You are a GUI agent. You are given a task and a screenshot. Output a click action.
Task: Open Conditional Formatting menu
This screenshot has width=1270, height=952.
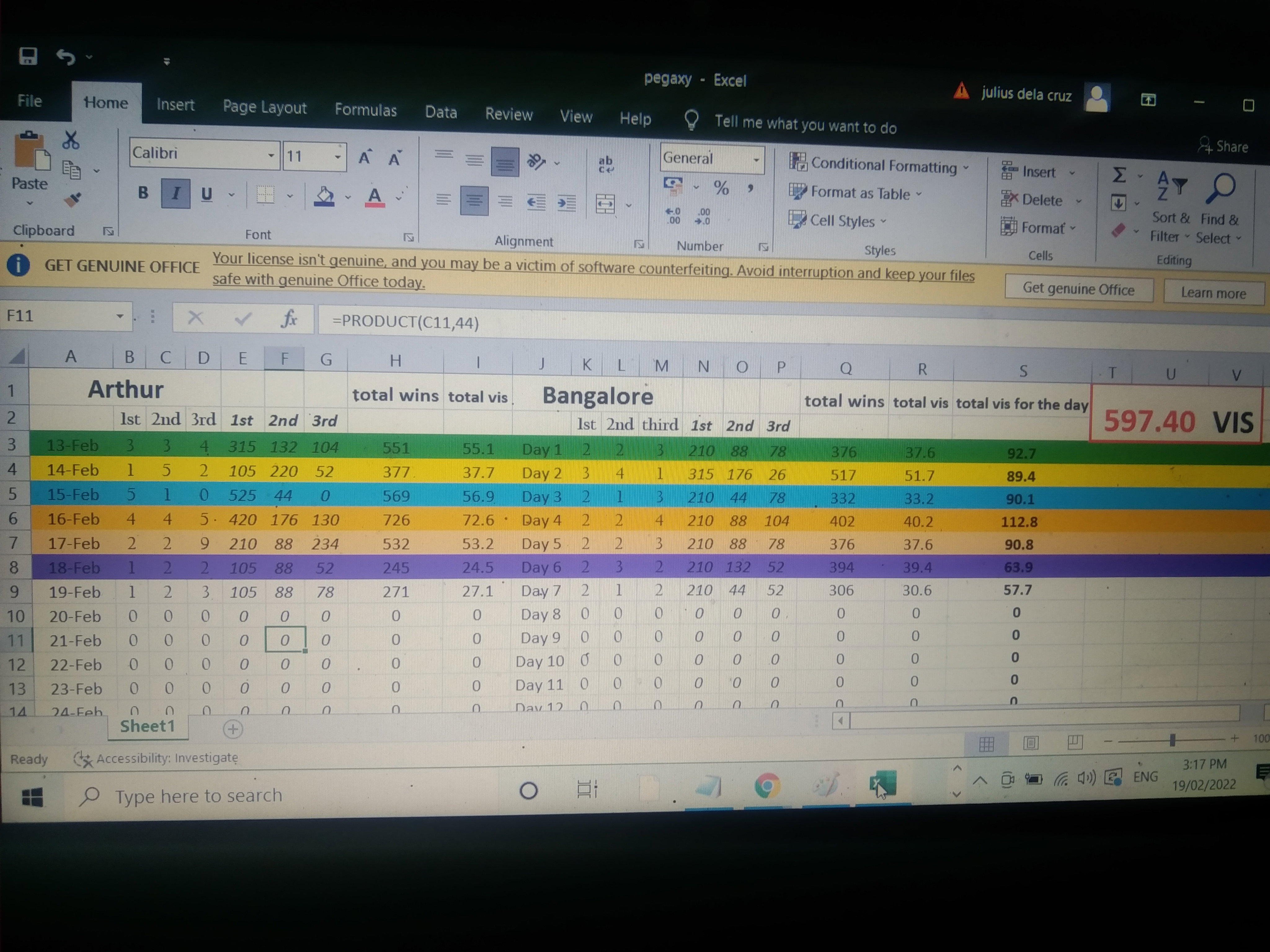pos(879,165)
